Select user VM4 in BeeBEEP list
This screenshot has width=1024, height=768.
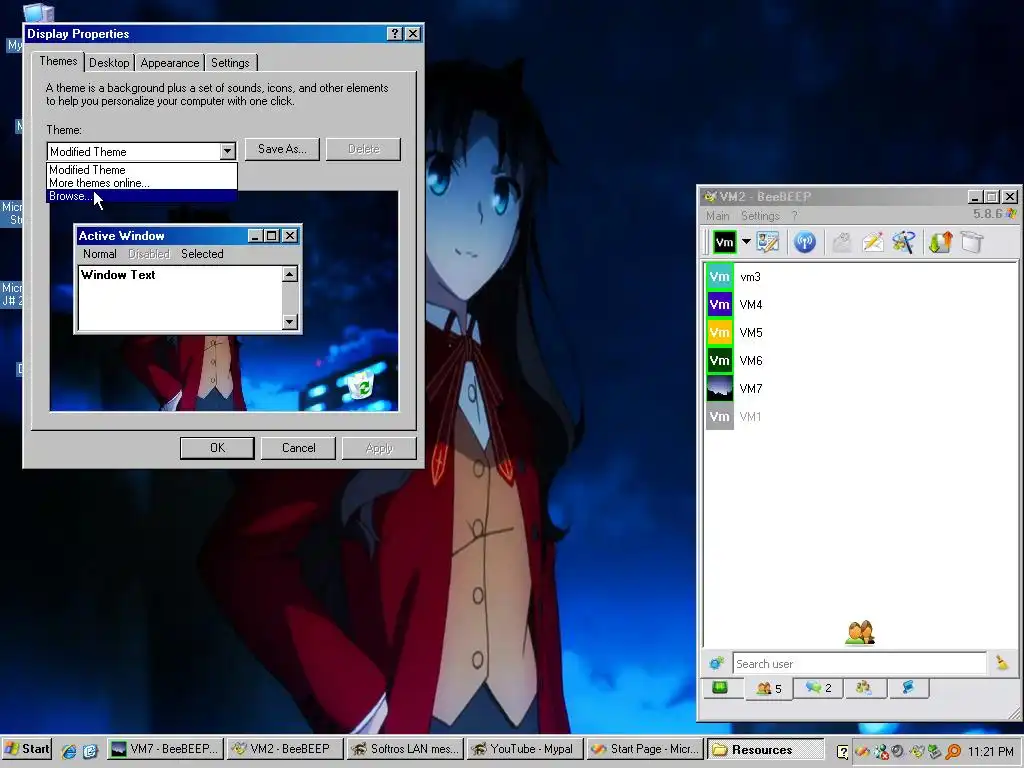[861, 304]
